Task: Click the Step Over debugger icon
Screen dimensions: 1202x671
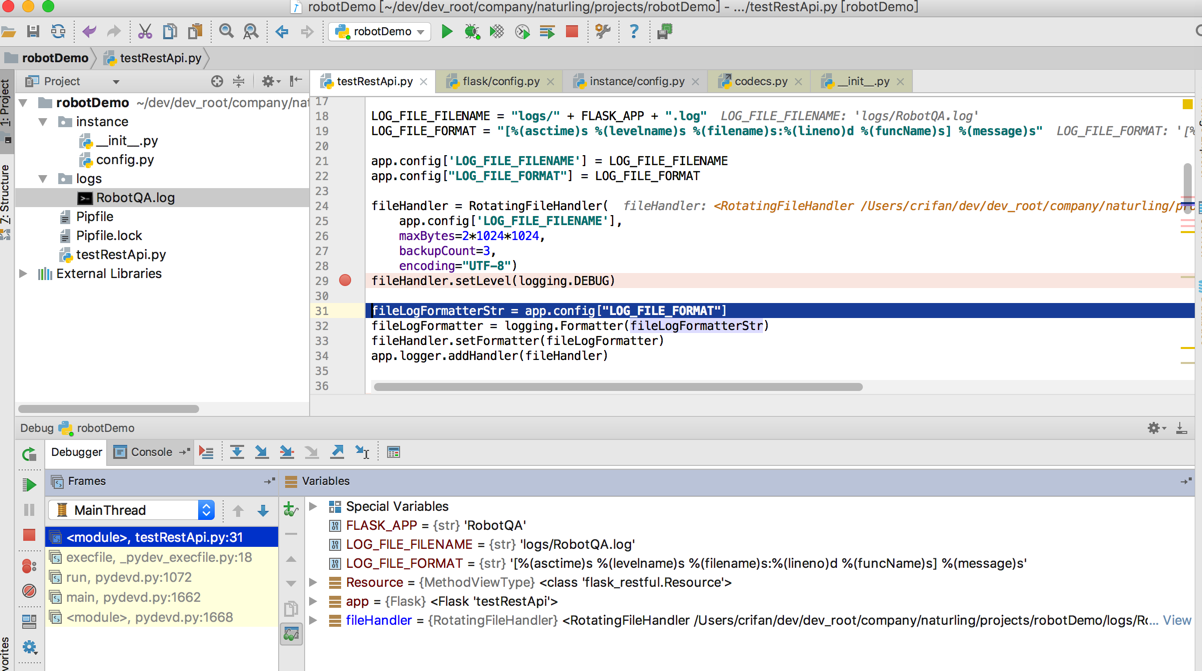Action: pyautogui.click(x=237, y=453)
